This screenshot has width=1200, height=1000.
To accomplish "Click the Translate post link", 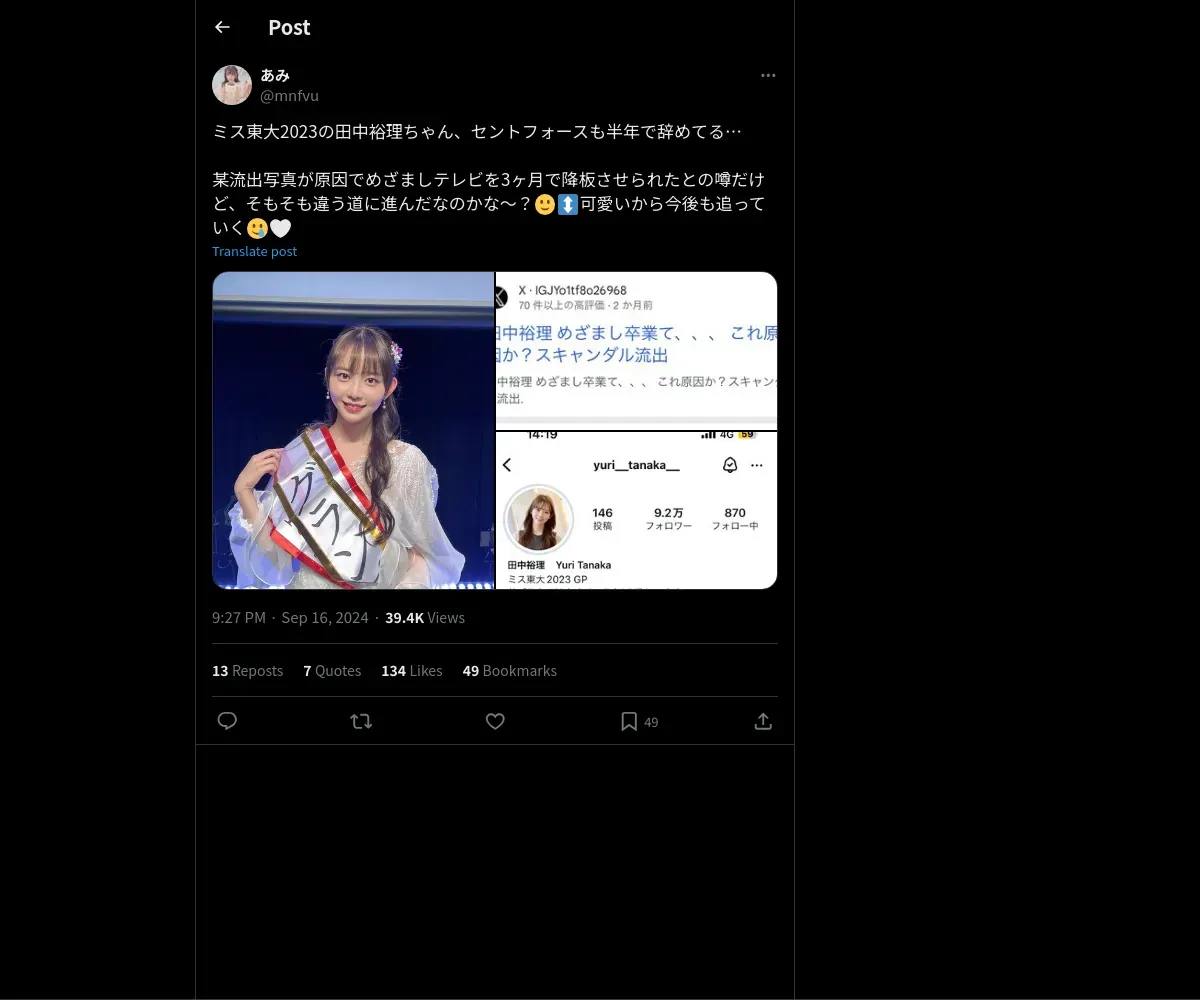I will point(254,251).
